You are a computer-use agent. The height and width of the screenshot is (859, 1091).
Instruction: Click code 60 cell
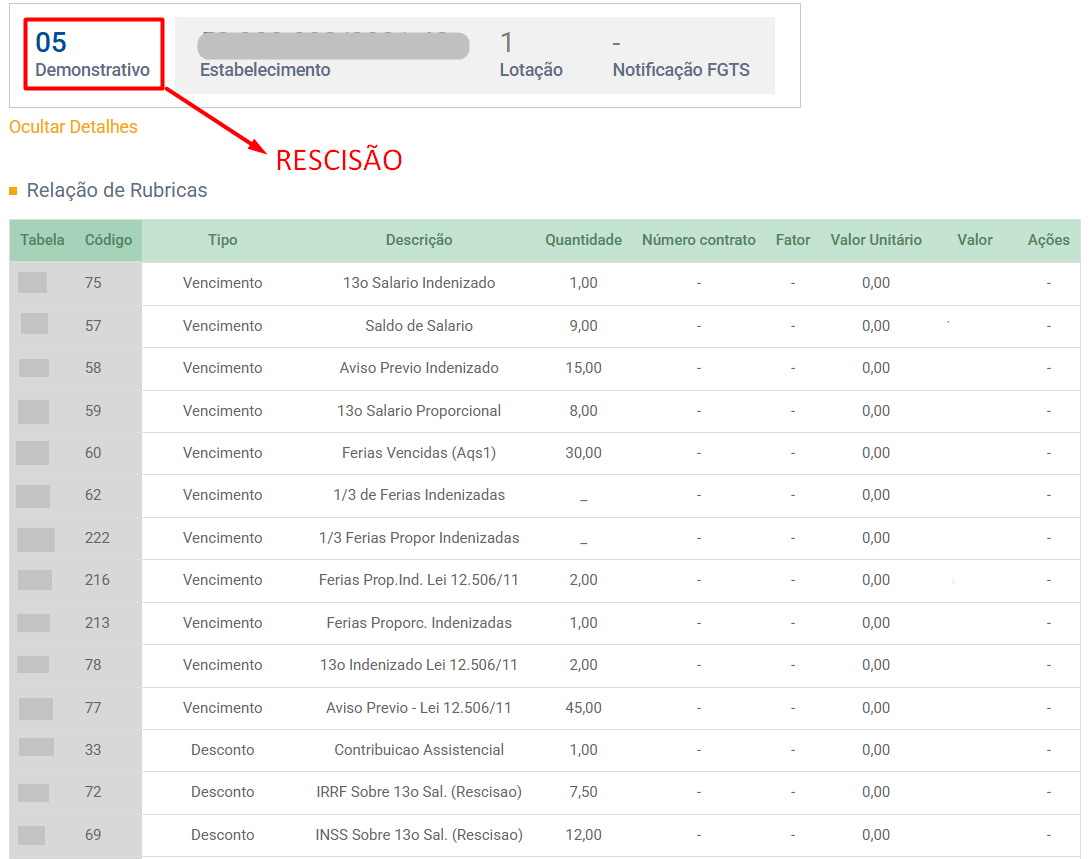coord(93,453)
